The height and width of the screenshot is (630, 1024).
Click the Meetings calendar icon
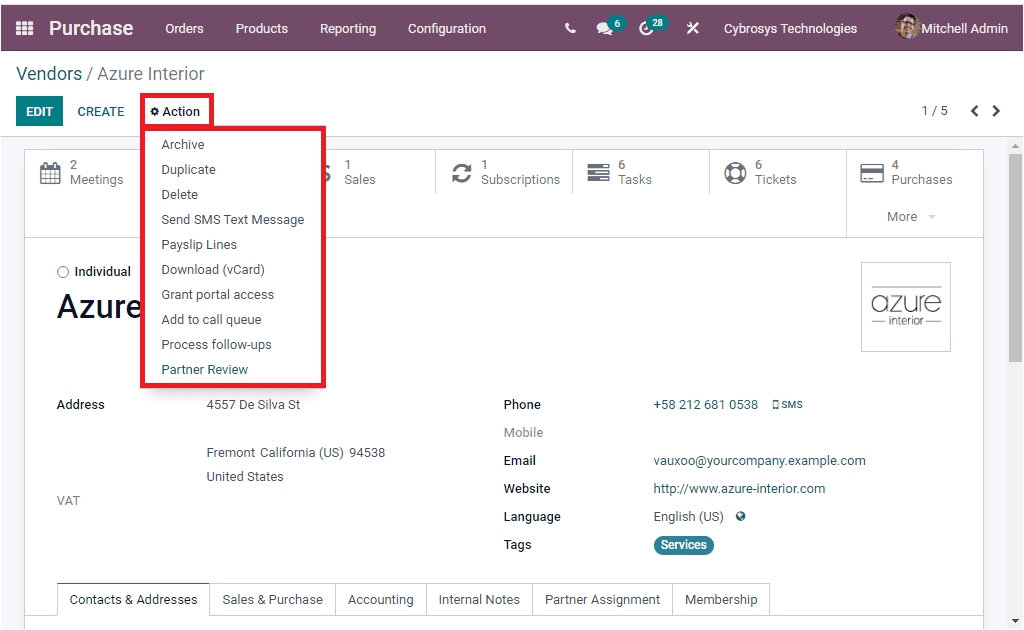tap(51, 171)
